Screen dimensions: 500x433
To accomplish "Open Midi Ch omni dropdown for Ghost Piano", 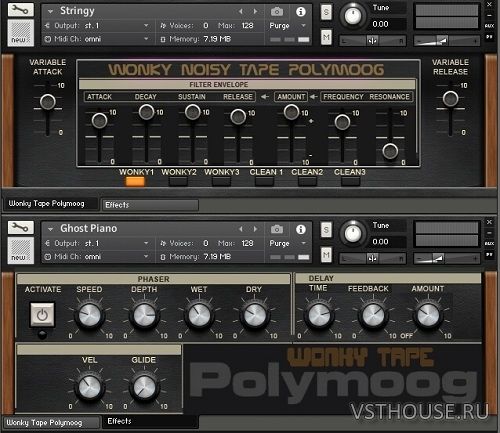I will coord(97,257).
